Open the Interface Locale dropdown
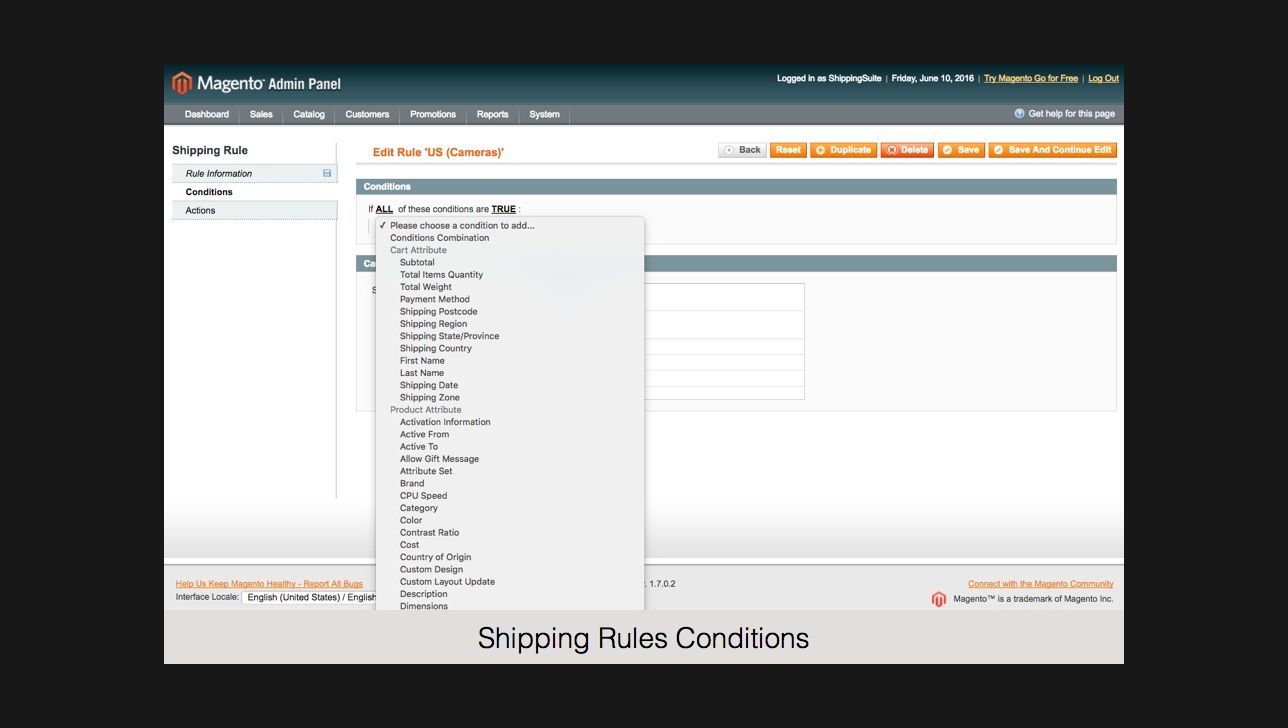The image size is (1288, 728). (308, 598)
